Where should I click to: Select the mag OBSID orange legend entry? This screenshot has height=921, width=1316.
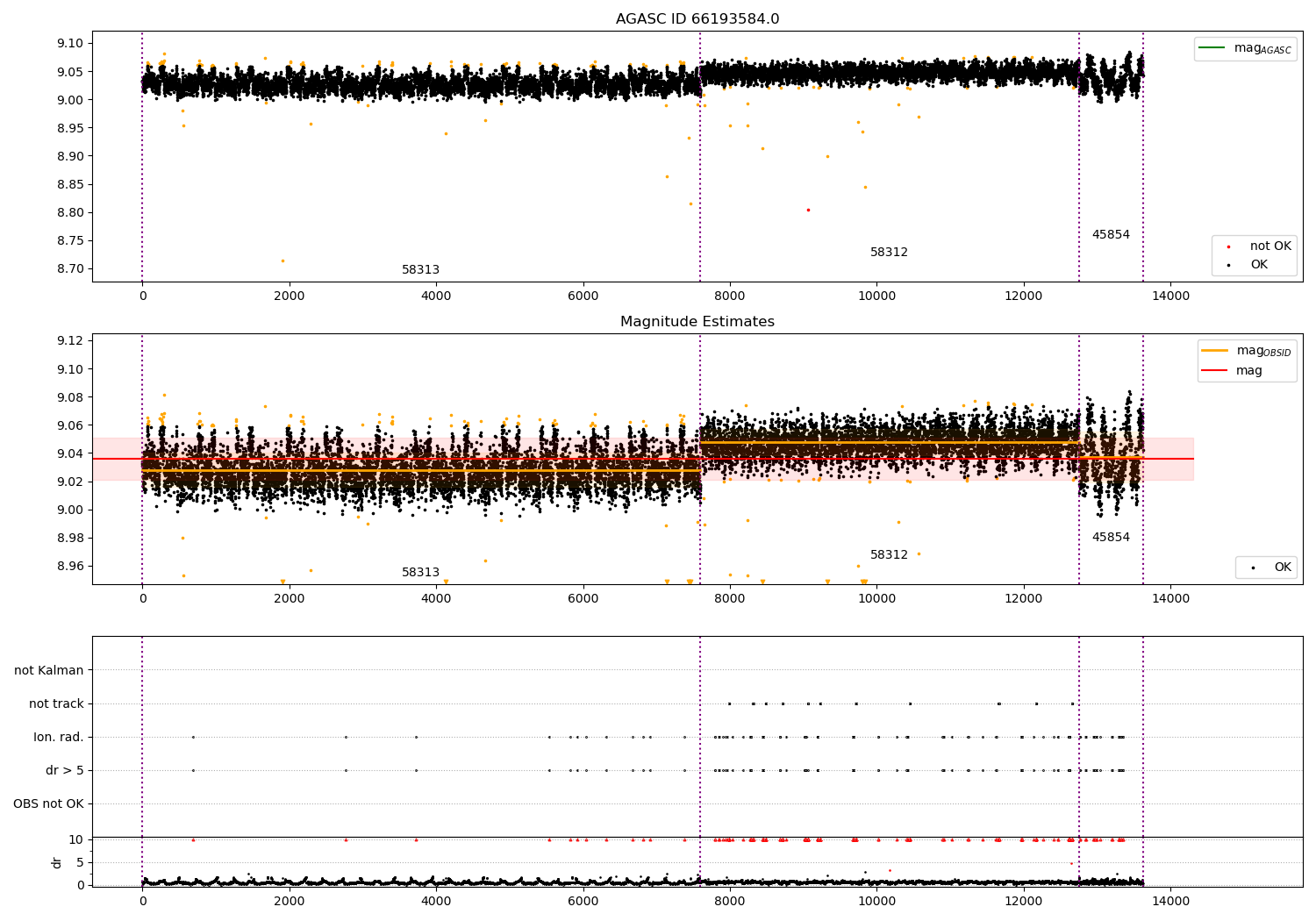click(1246, 351)
